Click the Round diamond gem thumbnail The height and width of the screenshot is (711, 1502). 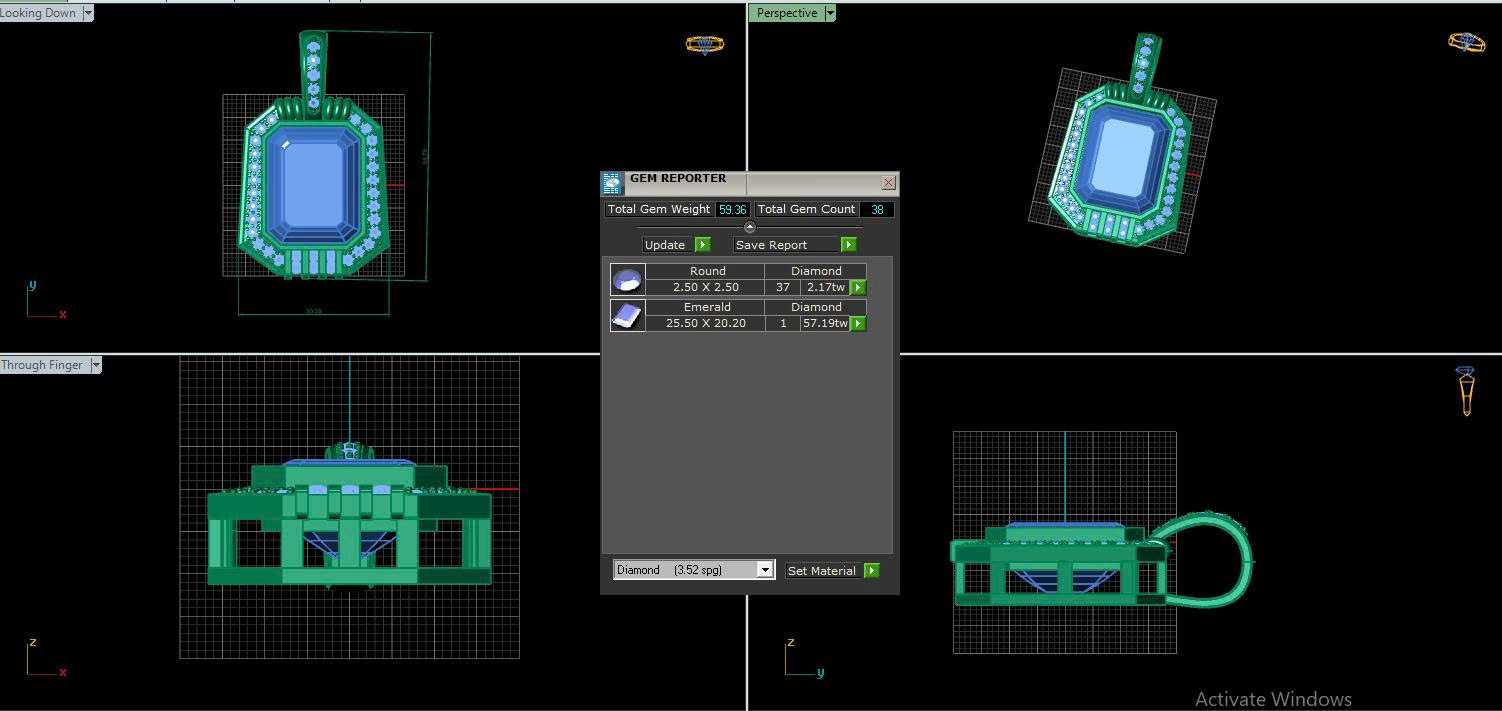pyautogui.click(x=627, y=279)
